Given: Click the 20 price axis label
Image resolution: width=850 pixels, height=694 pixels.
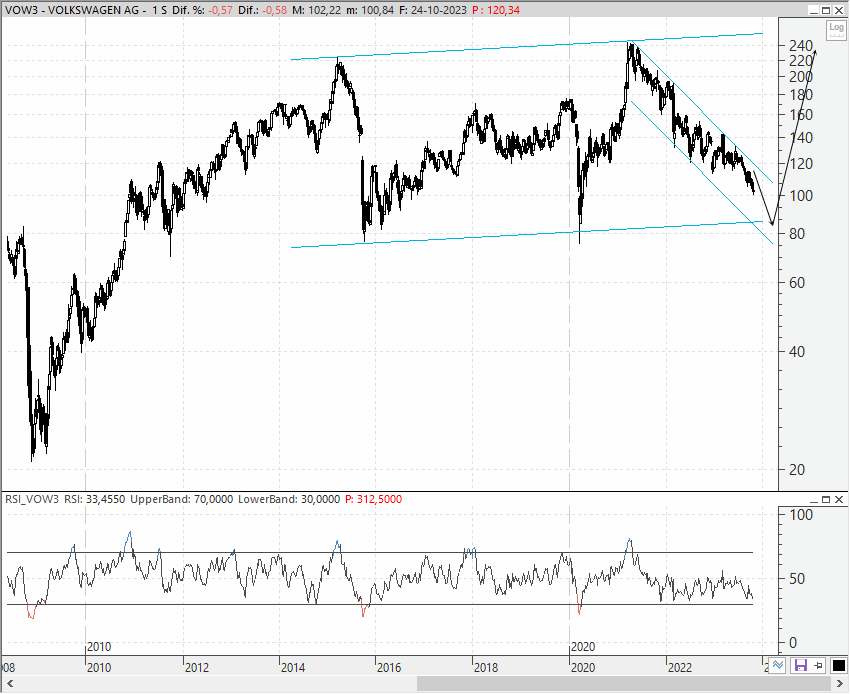Looking at the screenshot, I should tap(797, 470).
